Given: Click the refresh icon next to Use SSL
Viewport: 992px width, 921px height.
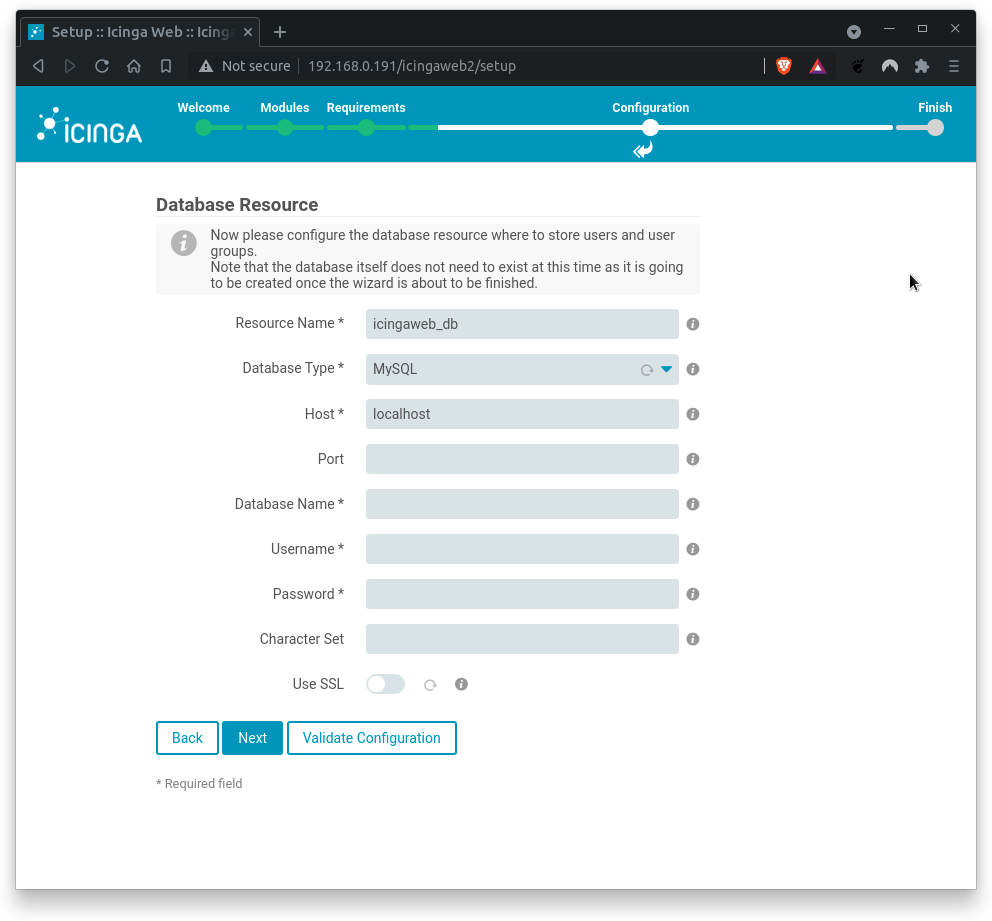Looking at the screenshot, I should [x=430, y=684].
